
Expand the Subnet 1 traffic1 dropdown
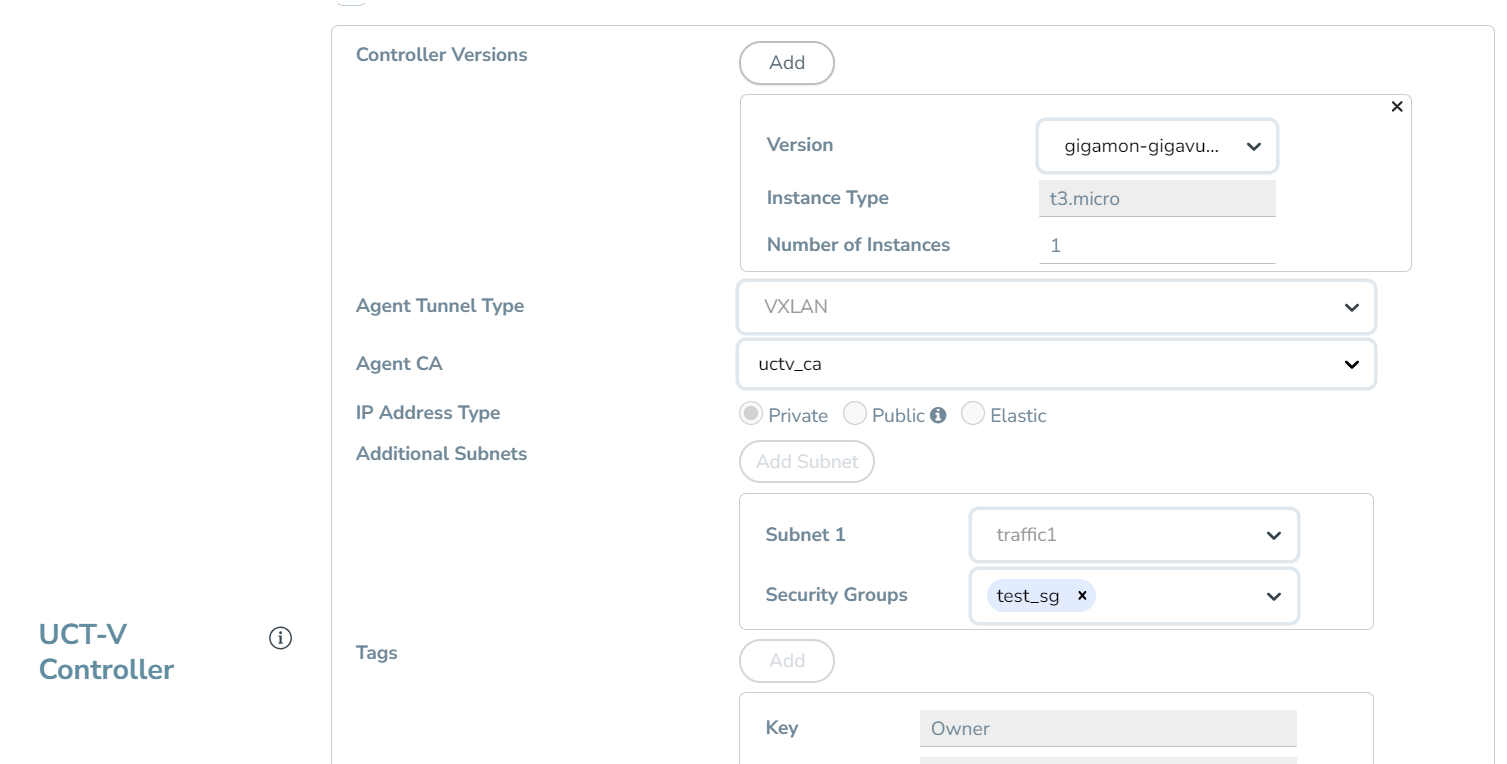[x=1134, y=535]
